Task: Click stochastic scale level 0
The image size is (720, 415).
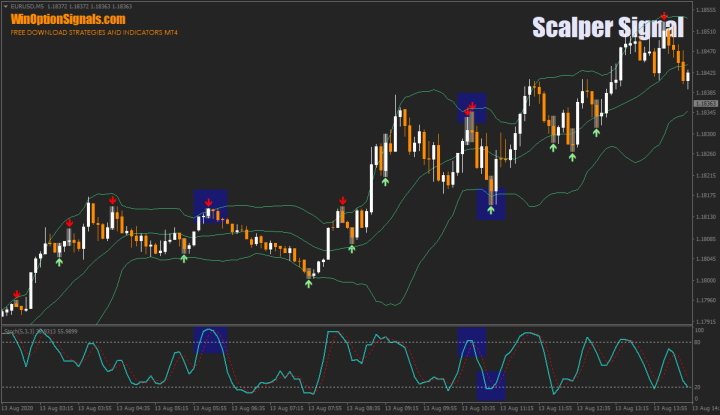Action: coord(697,399)
